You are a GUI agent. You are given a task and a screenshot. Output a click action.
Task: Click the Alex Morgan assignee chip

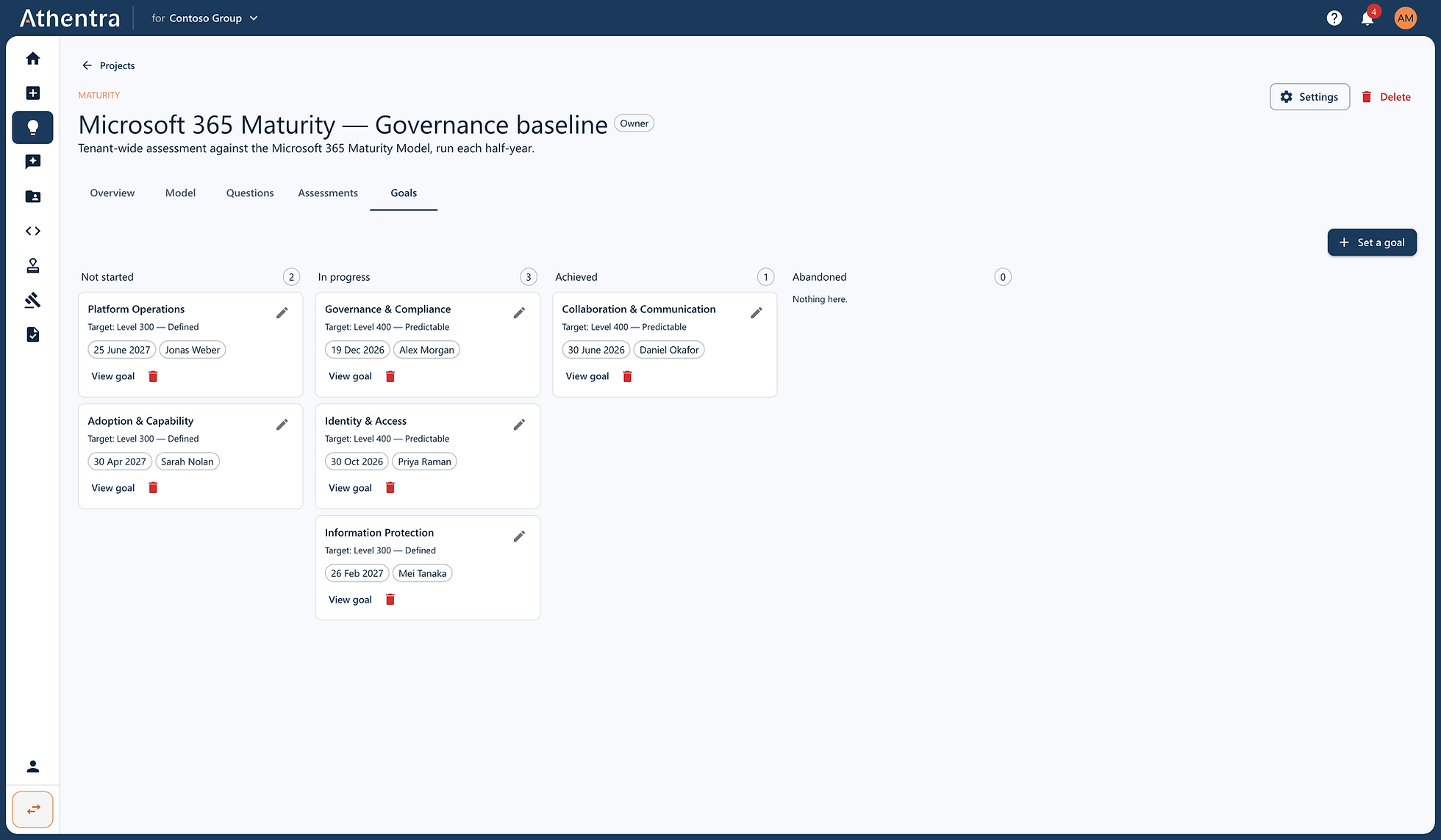pos(426,350)
